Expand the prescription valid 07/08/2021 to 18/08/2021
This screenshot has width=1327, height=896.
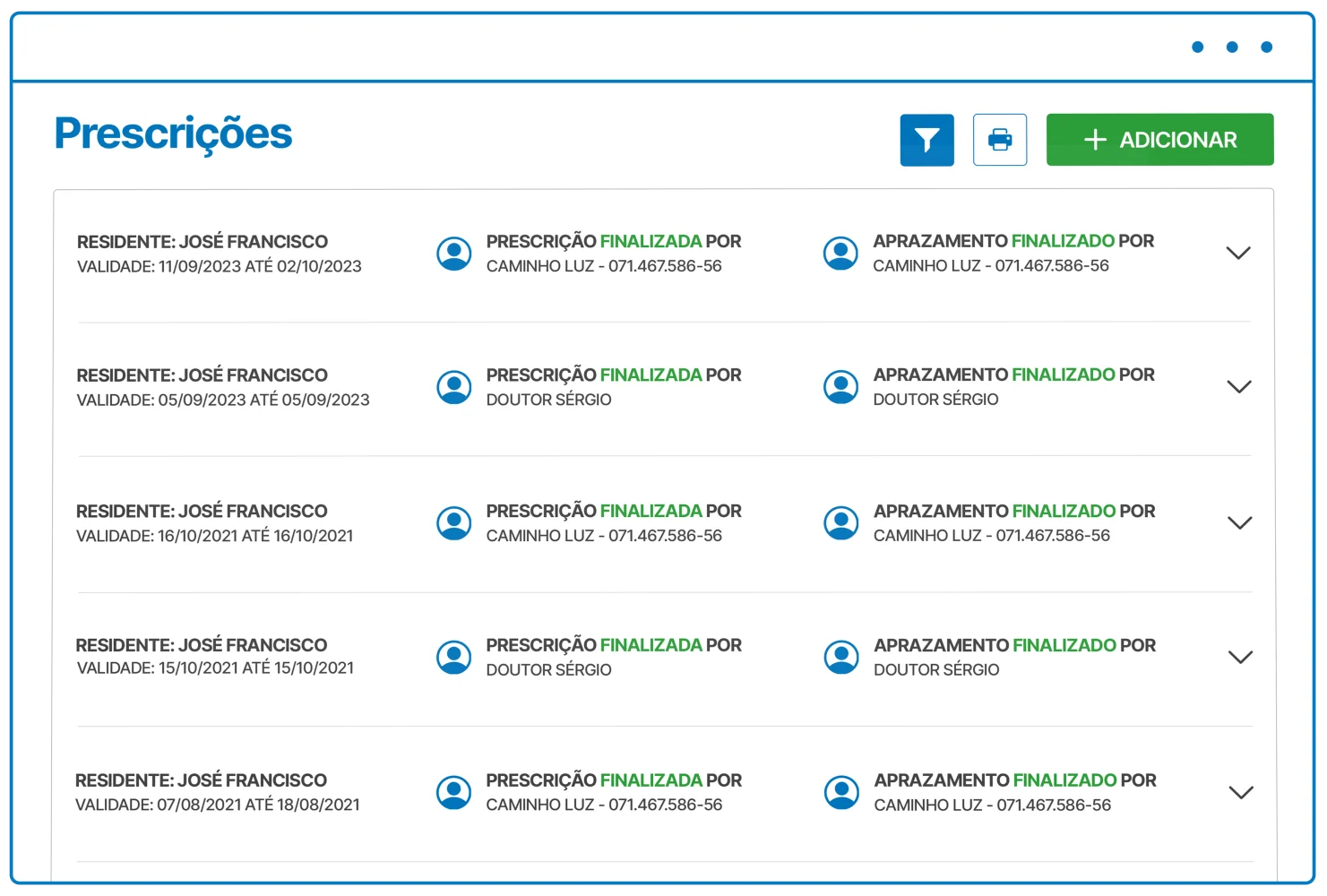coord(1241,792)
